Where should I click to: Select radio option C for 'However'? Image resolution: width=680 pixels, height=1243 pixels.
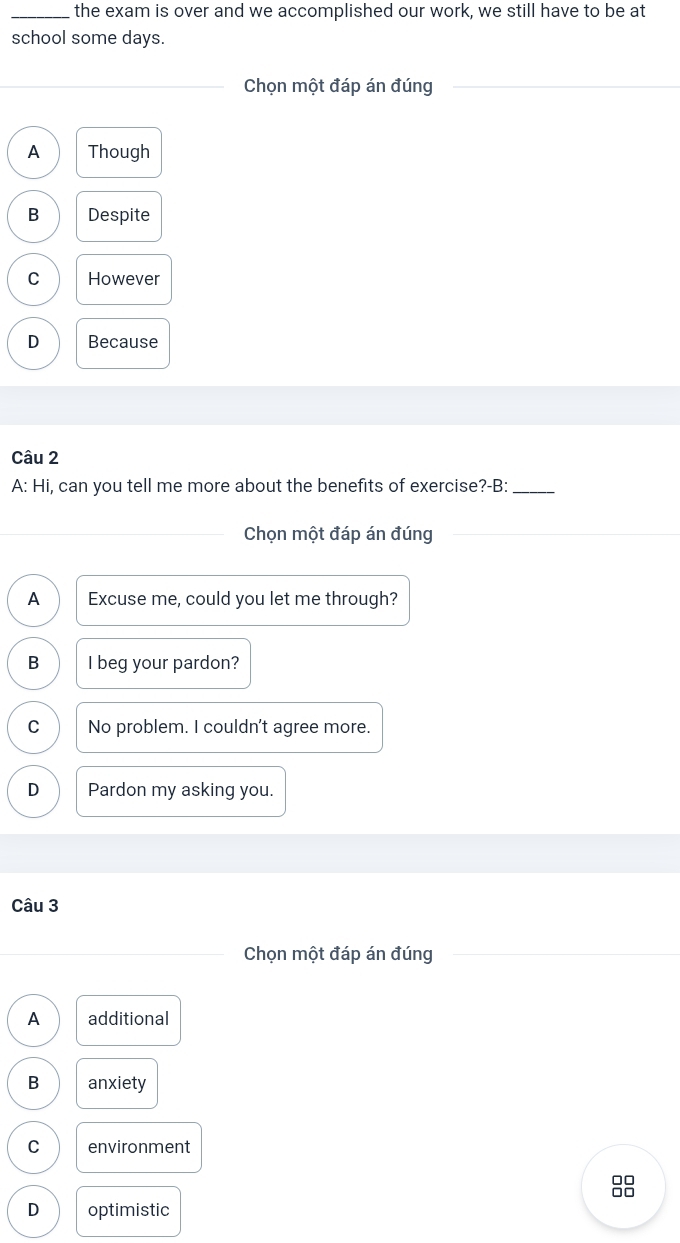click(34, 279)
